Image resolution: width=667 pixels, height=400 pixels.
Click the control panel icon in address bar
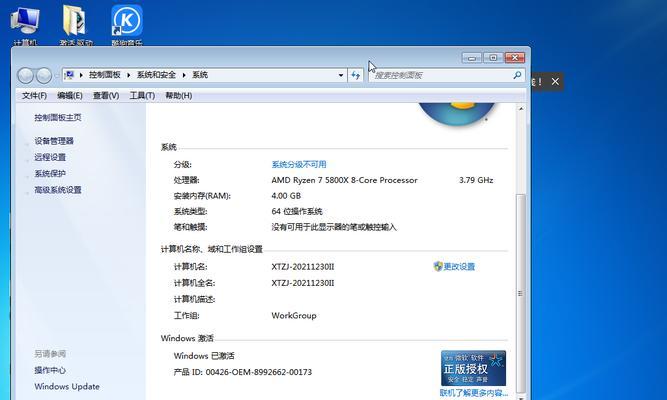coord(69,75)
